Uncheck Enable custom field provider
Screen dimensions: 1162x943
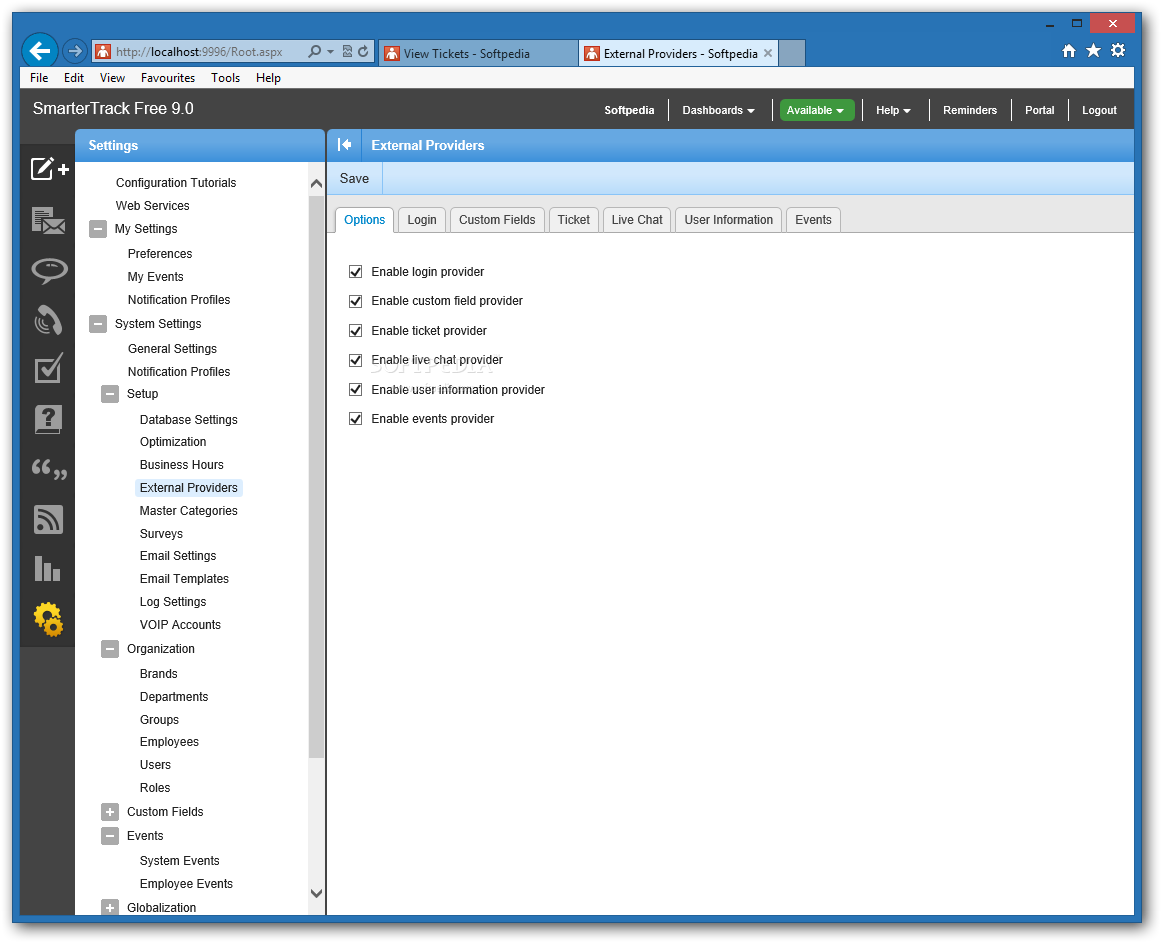356,301
